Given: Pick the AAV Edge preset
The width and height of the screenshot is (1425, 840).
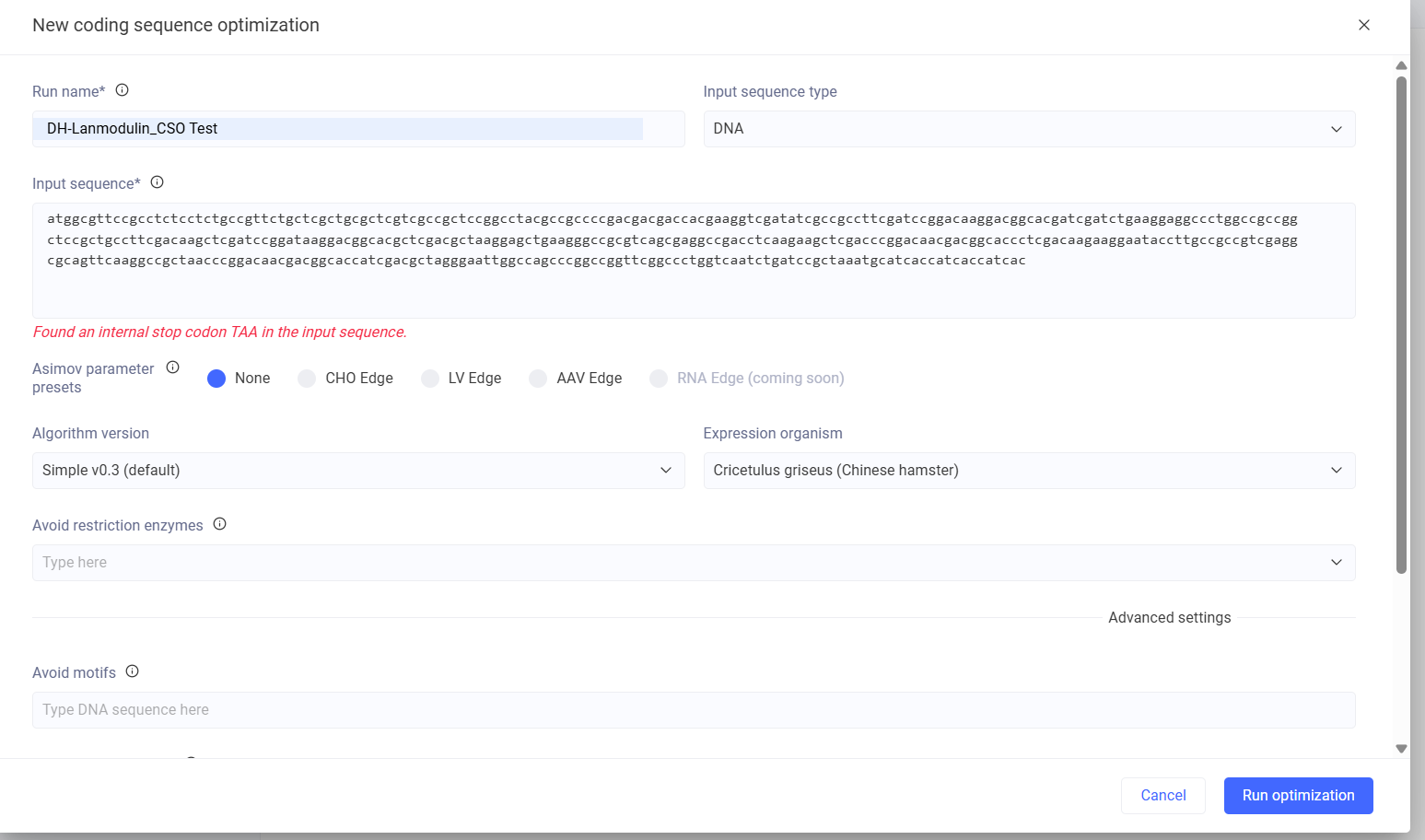Looking at the screenshot, I should pos(538,379).
